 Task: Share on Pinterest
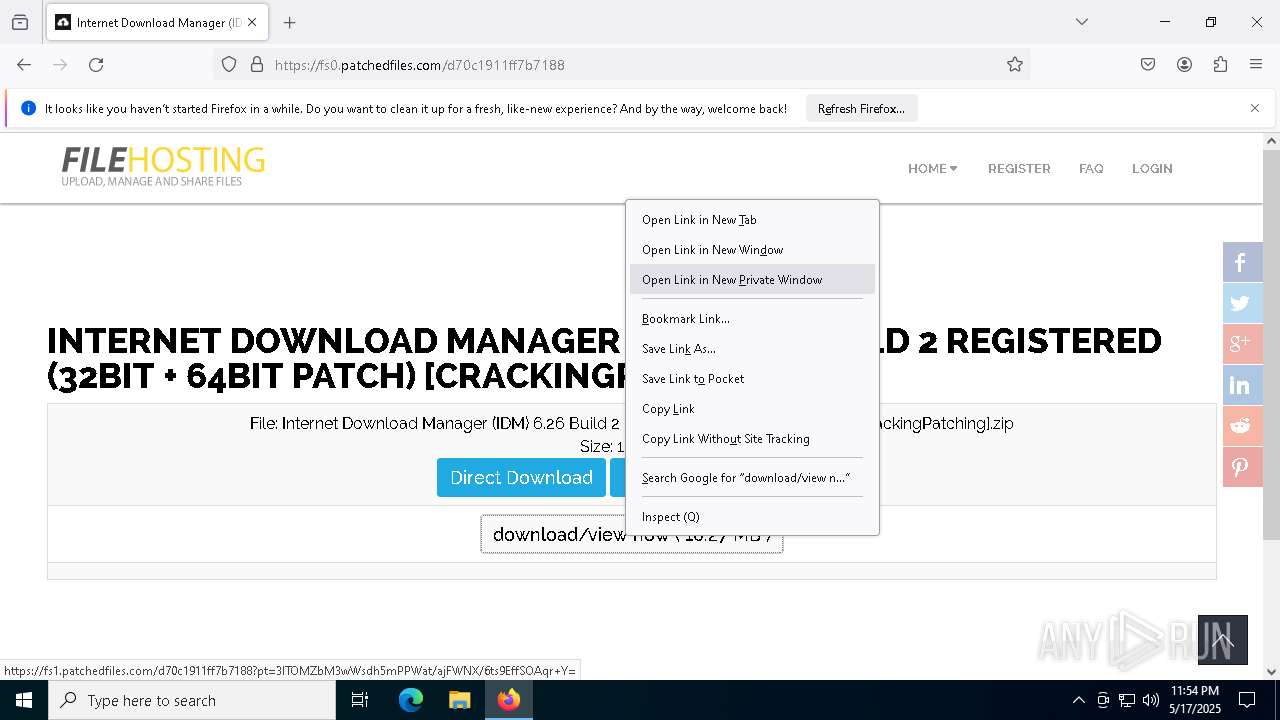1241,467
